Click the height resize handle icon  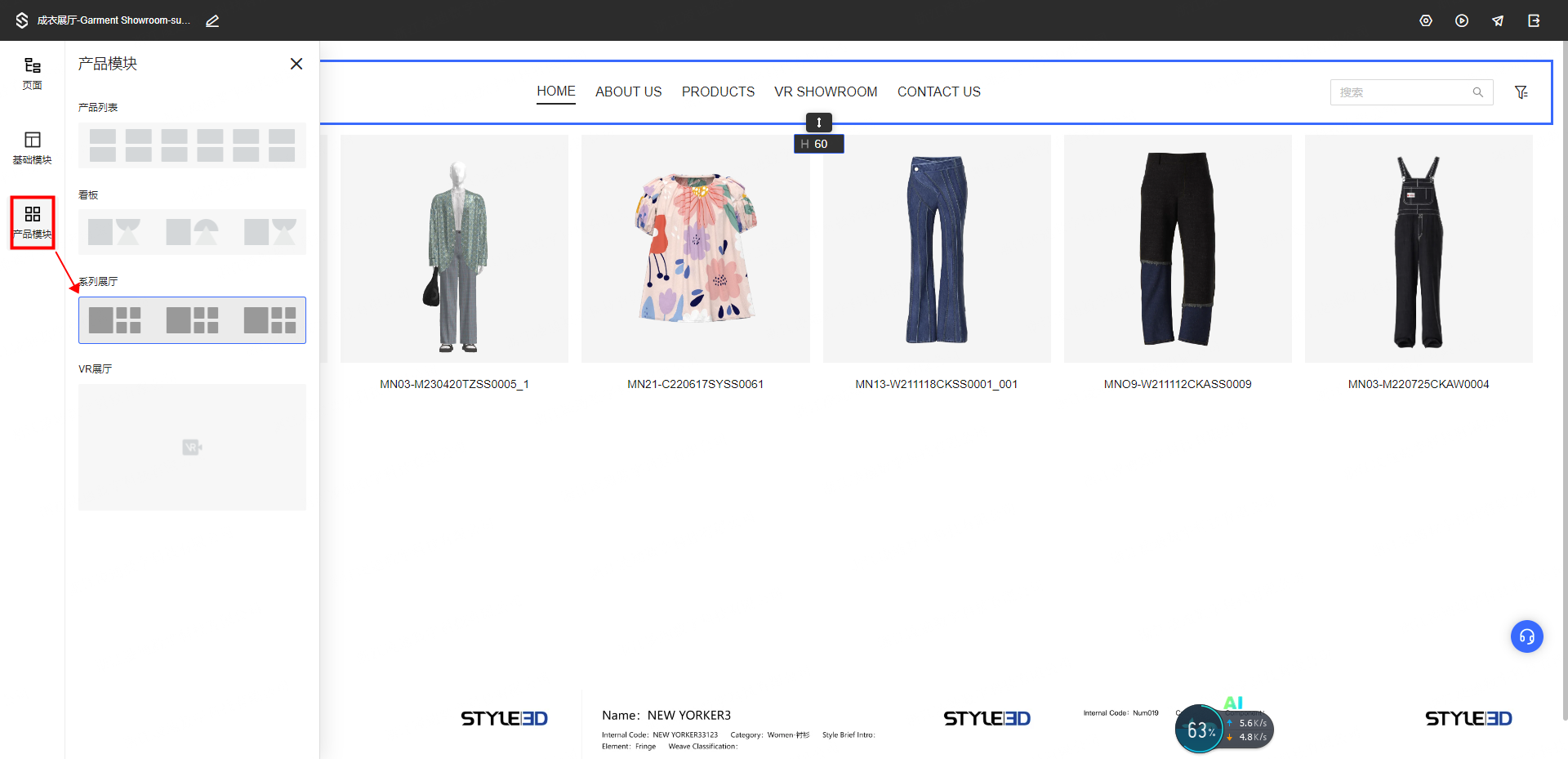[819, 123]
